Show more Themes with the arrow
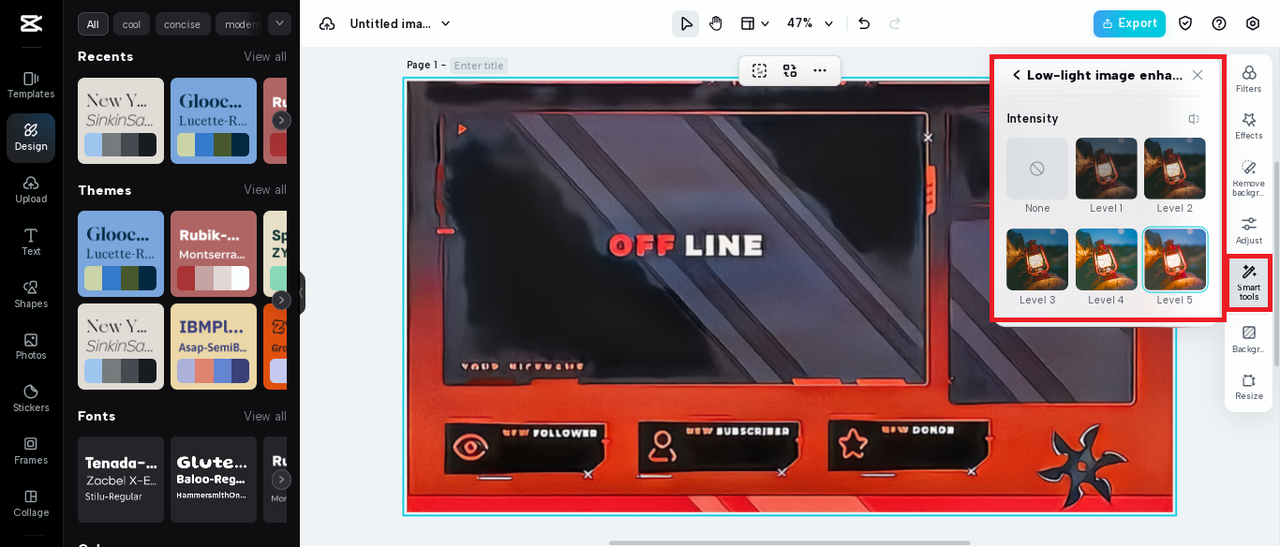 [x=282, y=300]
